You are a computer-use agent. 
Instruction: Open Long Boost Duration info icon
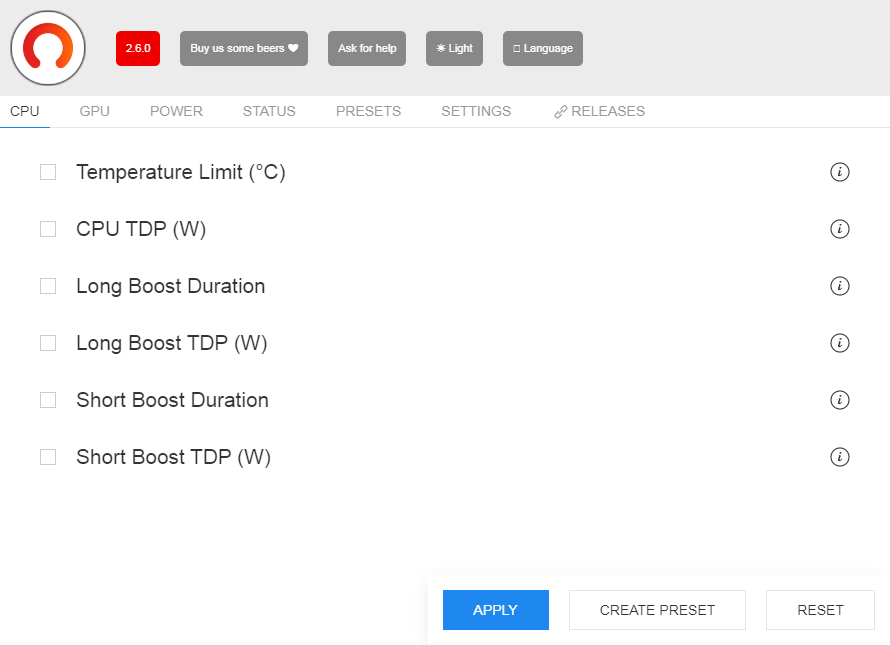pos(840,286)
